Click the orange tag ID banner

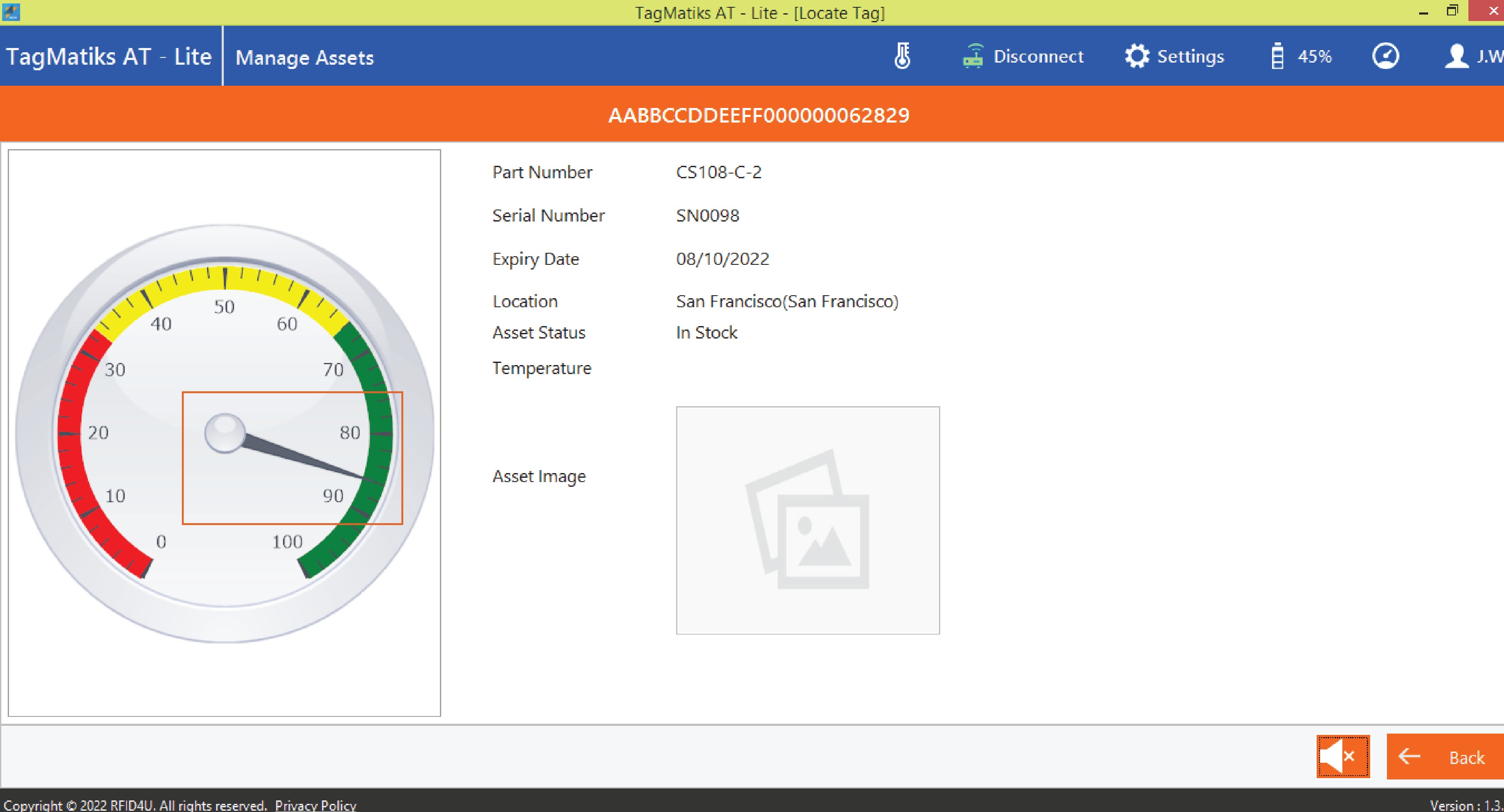click(758, 115)
